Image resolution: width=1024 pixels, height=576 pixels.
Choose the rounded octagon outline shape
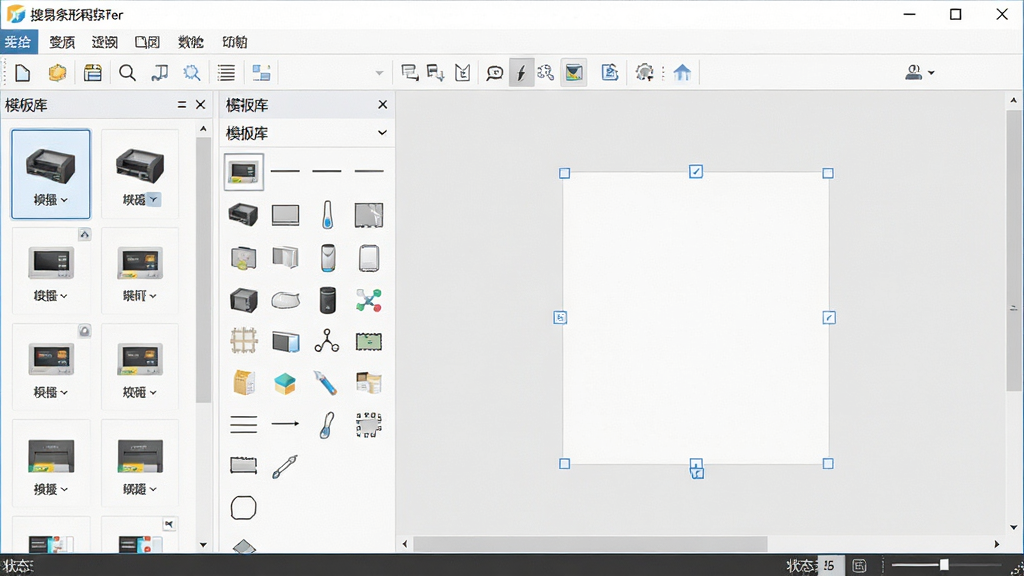[244, 507]
